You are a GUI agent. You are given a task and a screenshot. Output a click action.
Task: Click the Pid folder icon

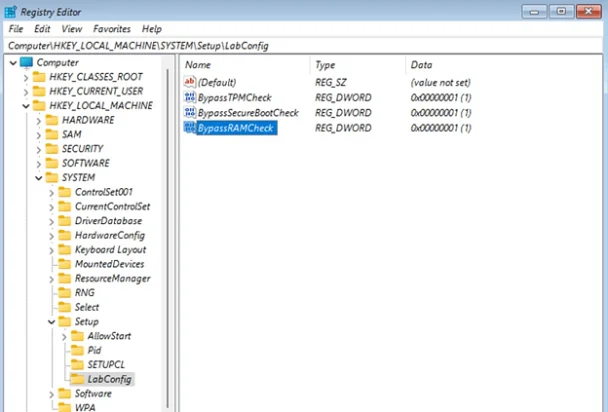(x=77, y=350)
